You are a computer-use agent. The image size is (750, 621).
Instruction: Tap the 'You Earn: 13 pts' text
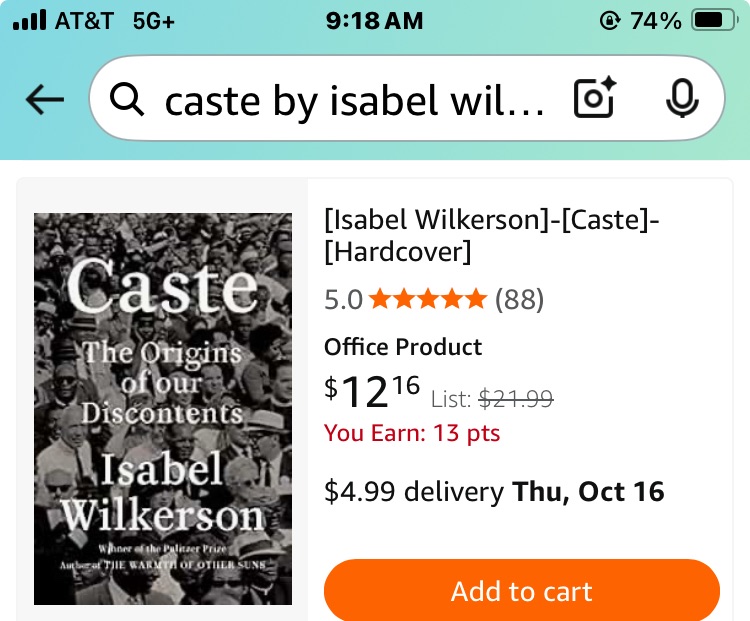pos(412,433)
